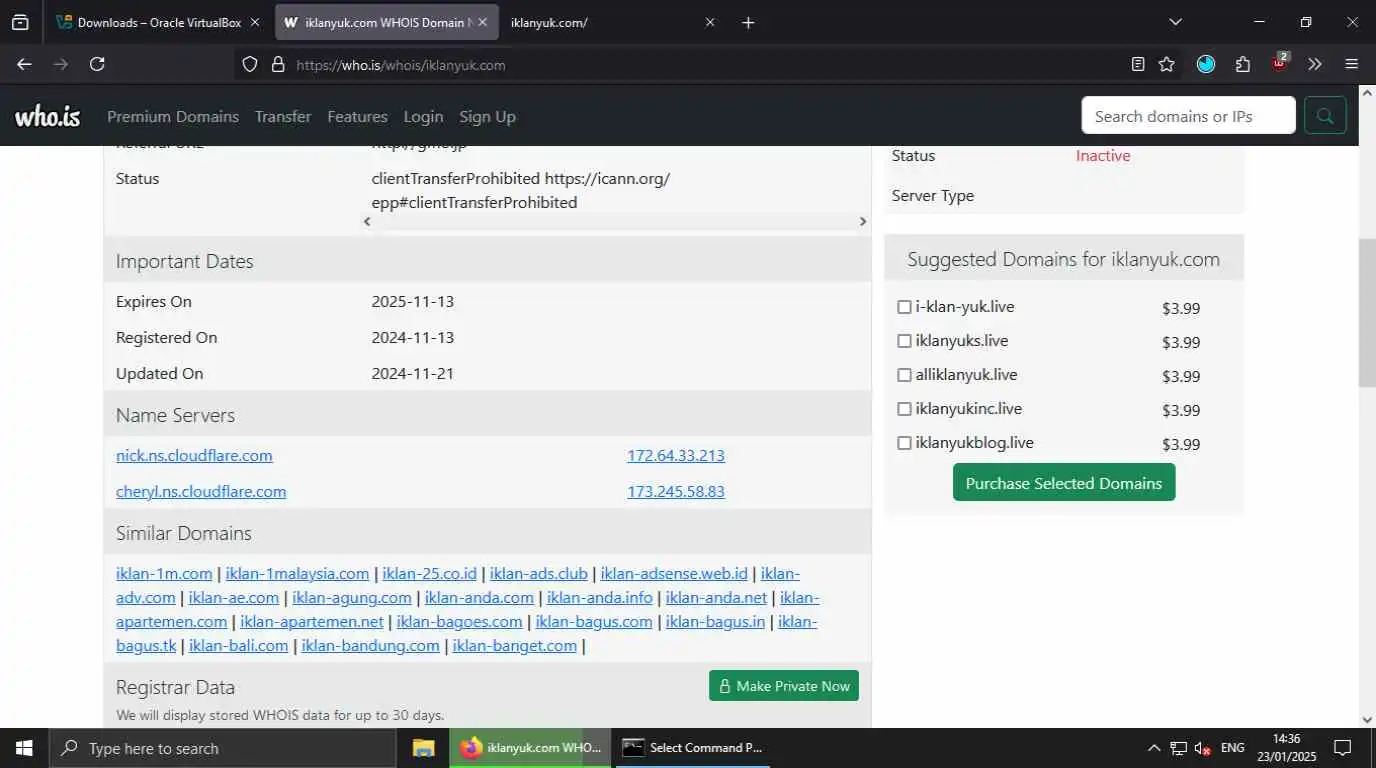The image size is (1376, 768).
Task: Open the Extensions puzzle icon
Action: [x=1243, y=64]
